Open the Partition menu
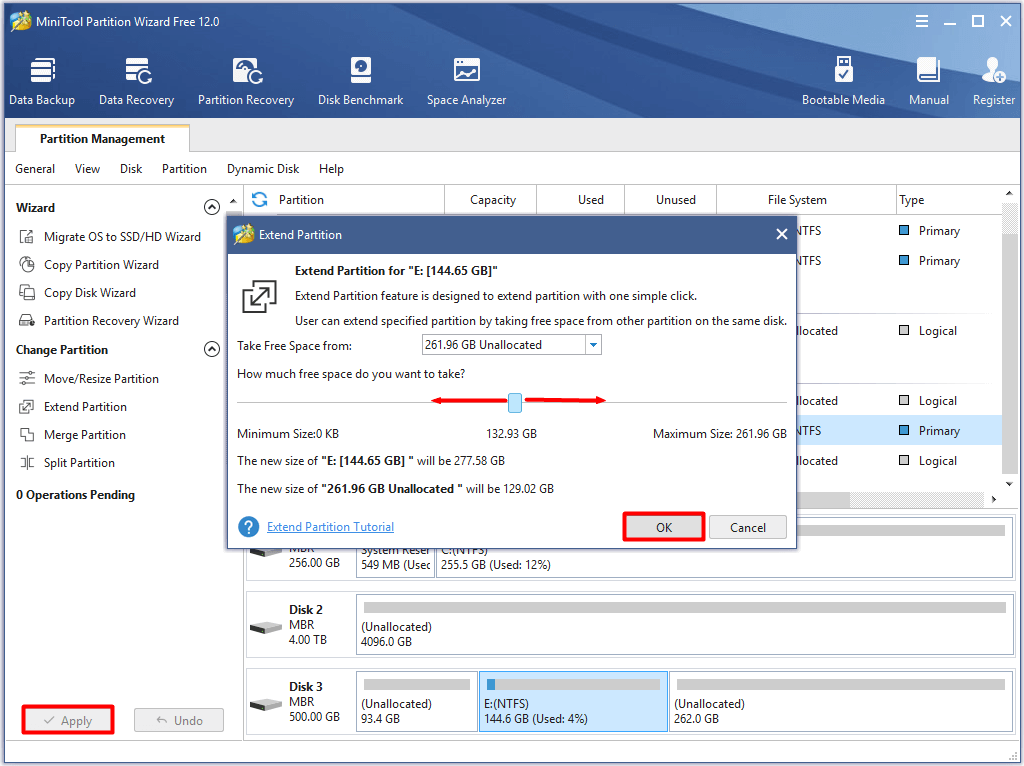Image resolution: width=1024 pixels, height=766 pixels. (184, 169)
